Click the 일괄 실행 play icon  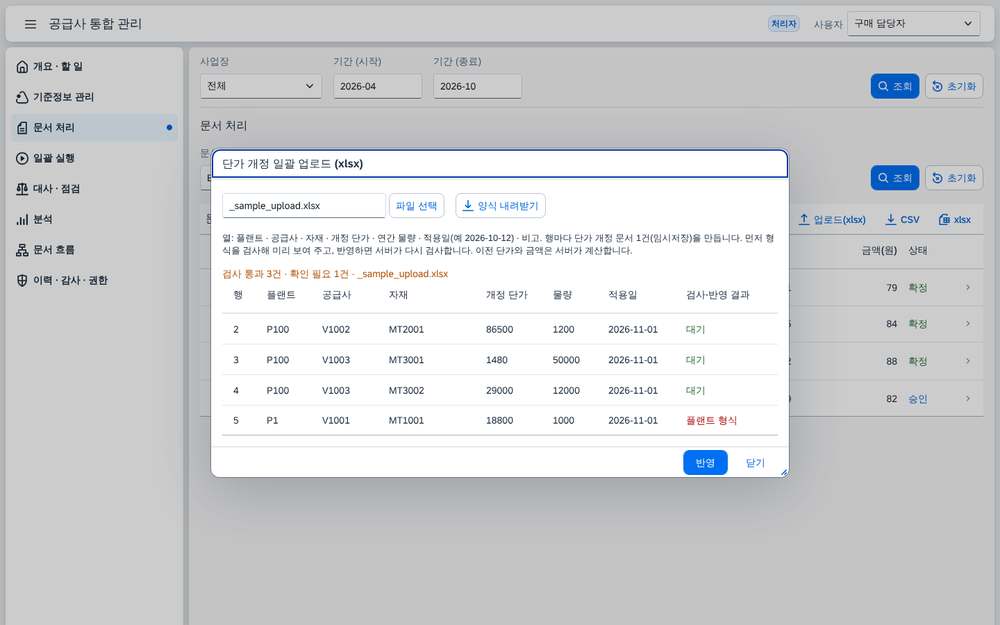pos(22,158)
